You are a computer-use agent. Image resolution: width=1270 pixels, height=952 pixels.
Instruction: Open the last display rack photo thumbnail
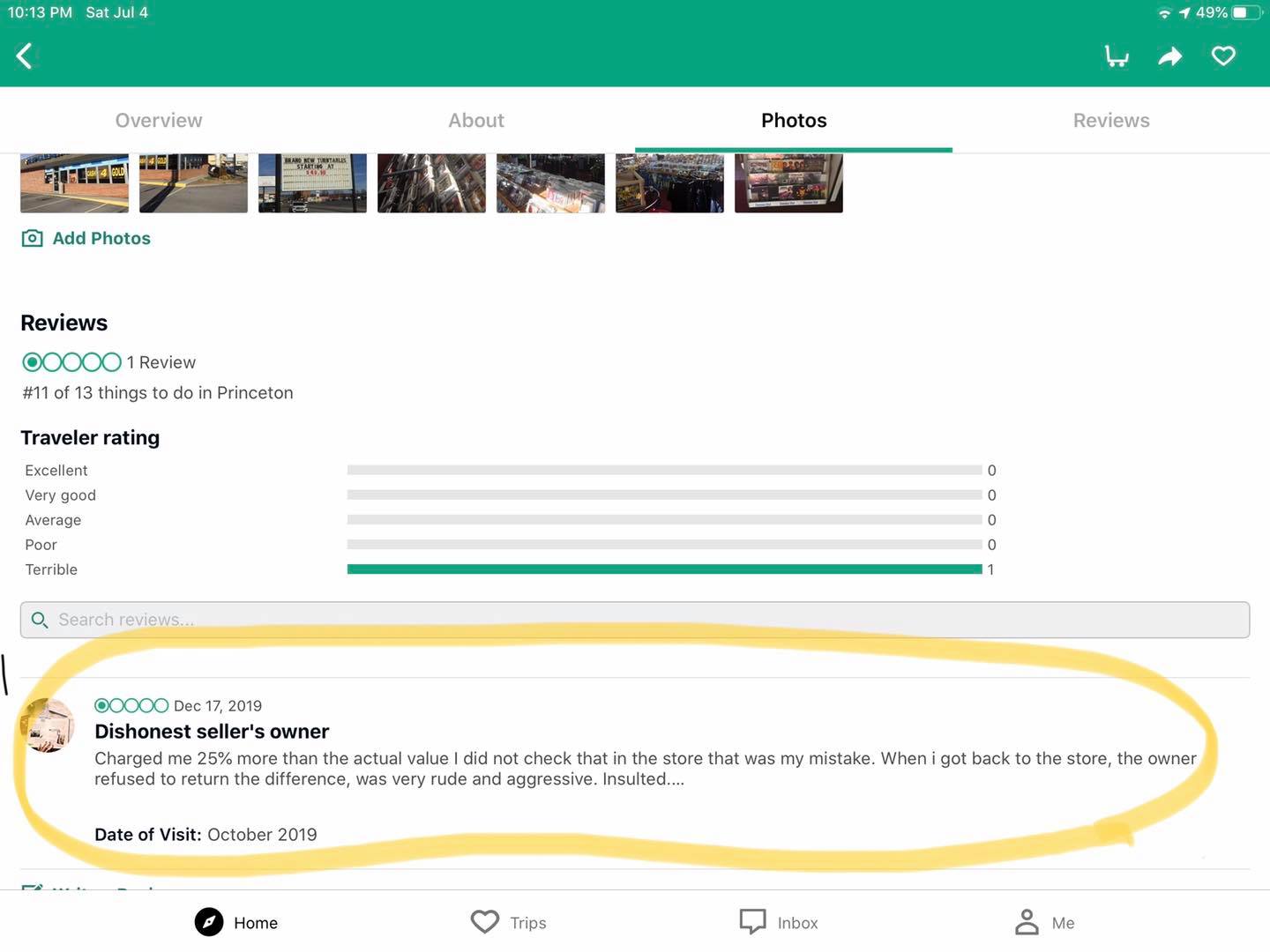[788, 183]
